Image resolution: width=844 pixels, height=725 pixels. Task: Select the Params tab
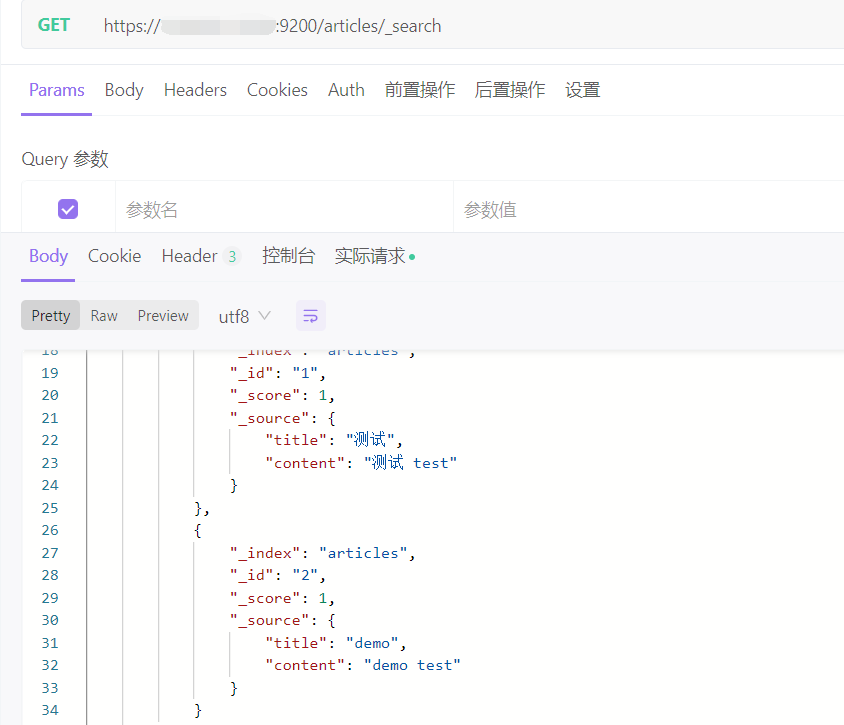(57, 90)
